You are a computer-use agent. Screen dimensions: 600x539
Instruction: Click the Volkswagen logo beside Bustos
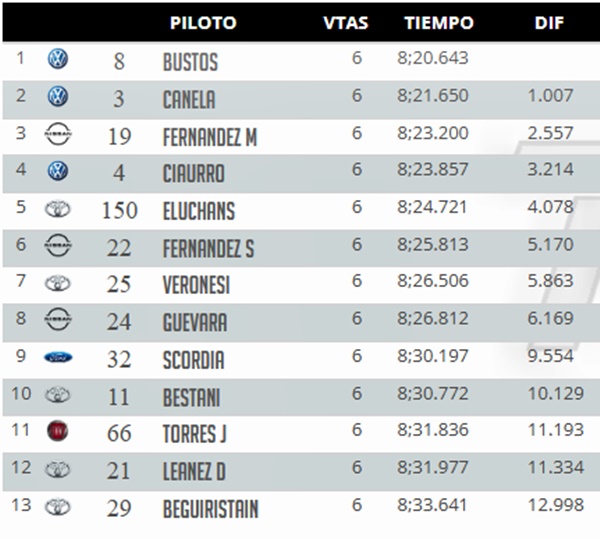[x=58, y=59]
